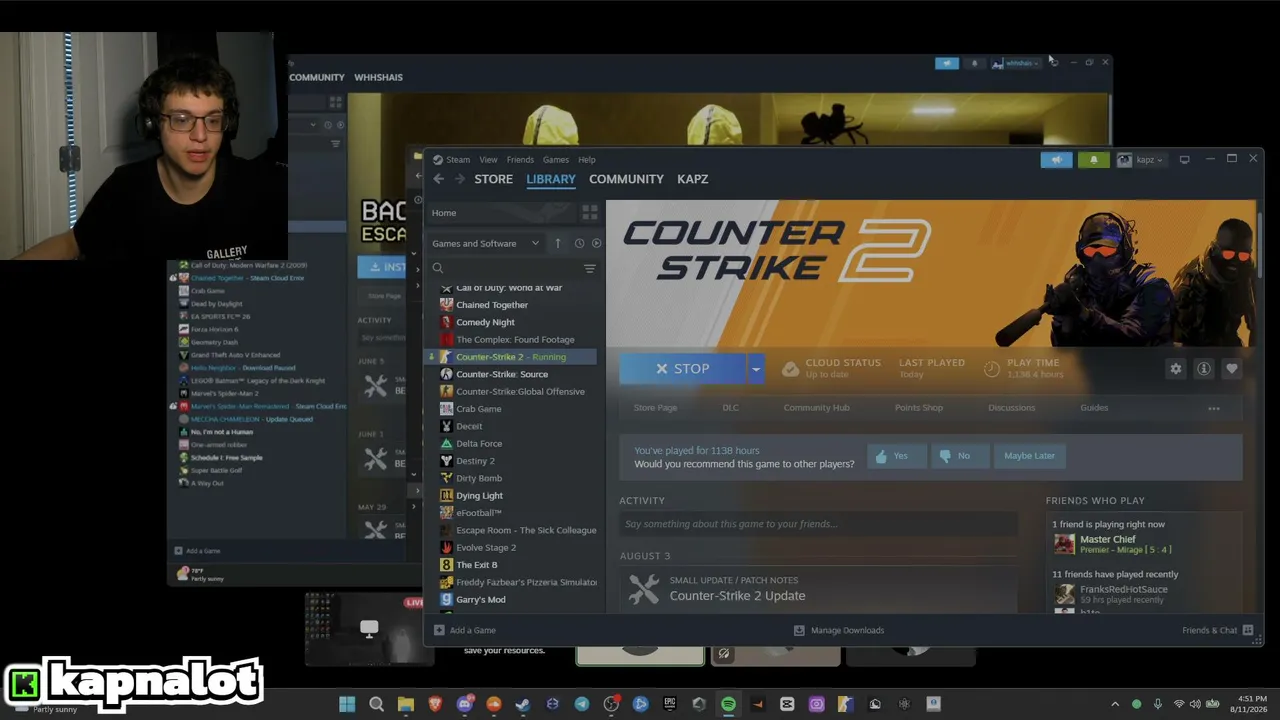The width and height of the screenshot is (1280, 720).
Task: Open the Guides link
Action: 1094,408
